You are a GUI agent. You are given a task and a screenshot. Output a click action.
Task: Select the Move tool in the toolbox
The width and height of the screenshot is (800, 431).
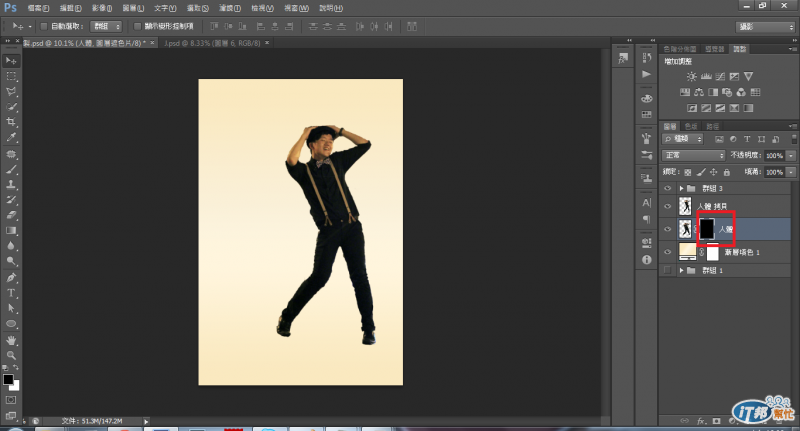(11, 62)
